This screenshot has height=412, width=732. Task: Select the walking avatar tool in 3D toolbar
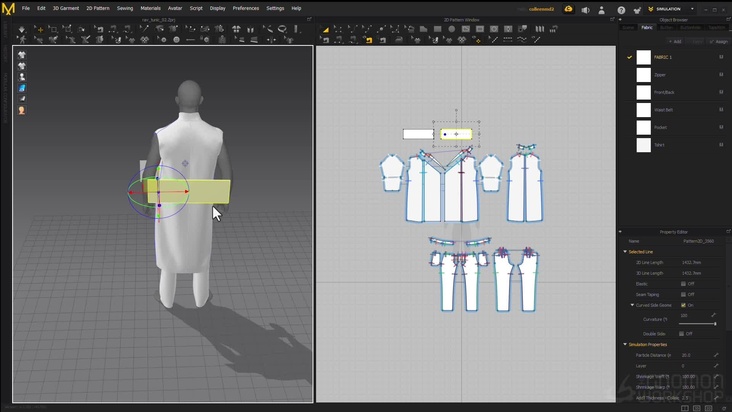coord(22,40)
